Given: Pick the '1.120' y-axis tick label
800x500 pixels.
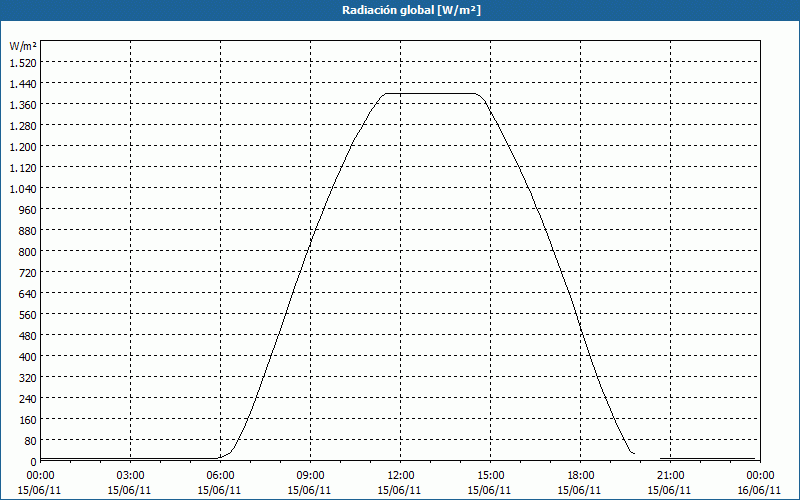Looking at the screenshot, I should click(x=23, y=168).
